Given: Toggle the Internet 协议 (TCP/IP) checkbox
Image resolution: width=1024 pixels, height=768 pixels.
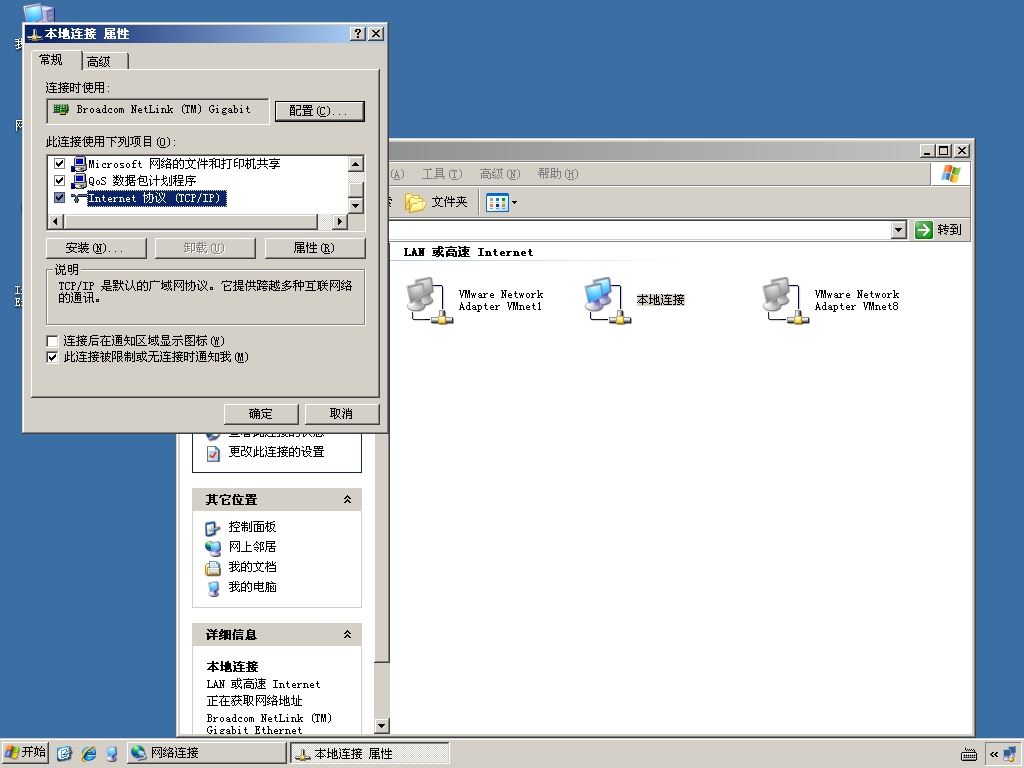Looking at the screenshot, I should tap(59, 197).
